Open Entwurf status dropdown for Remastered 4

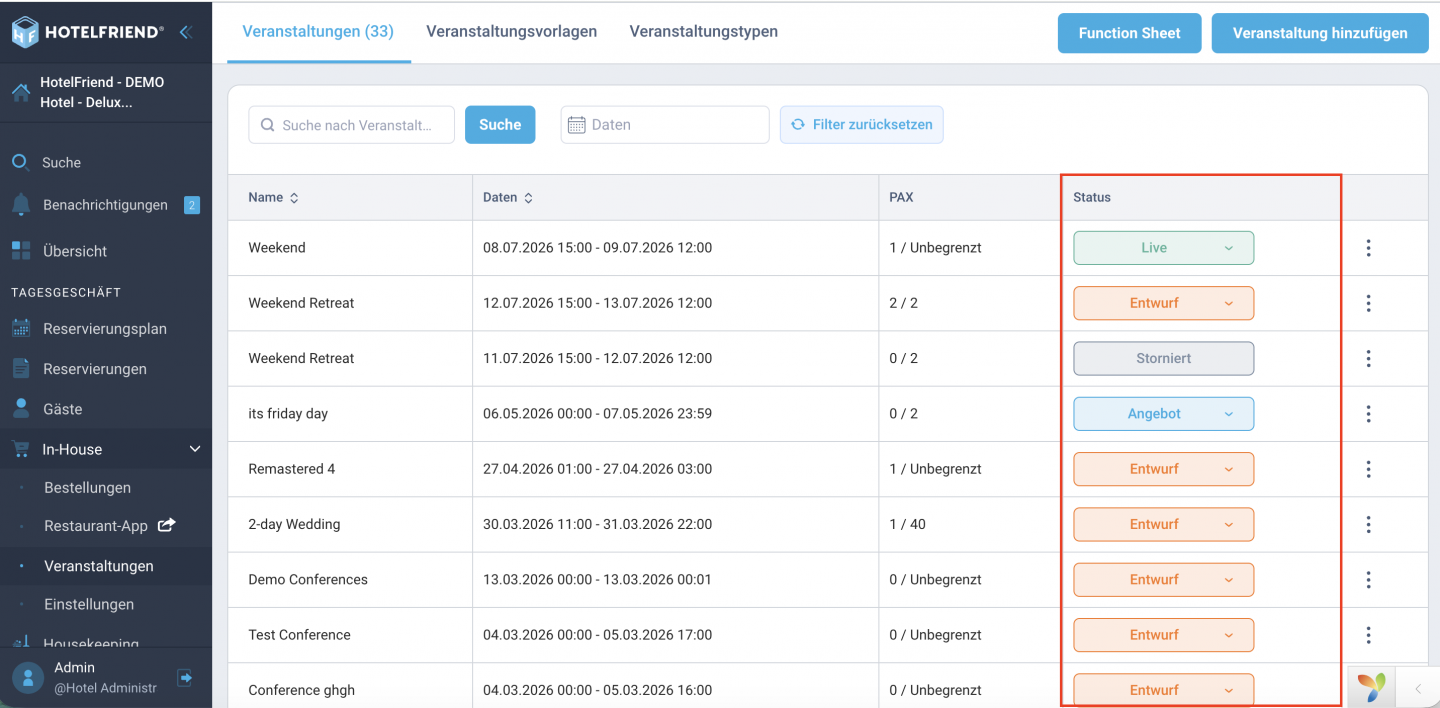click(x=1163, y=469)
